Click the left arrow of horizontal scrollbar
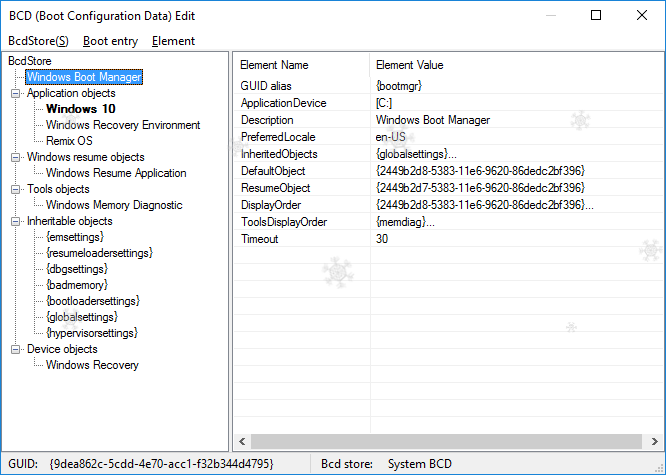This screenshot has width=666, height=475. 242,441
